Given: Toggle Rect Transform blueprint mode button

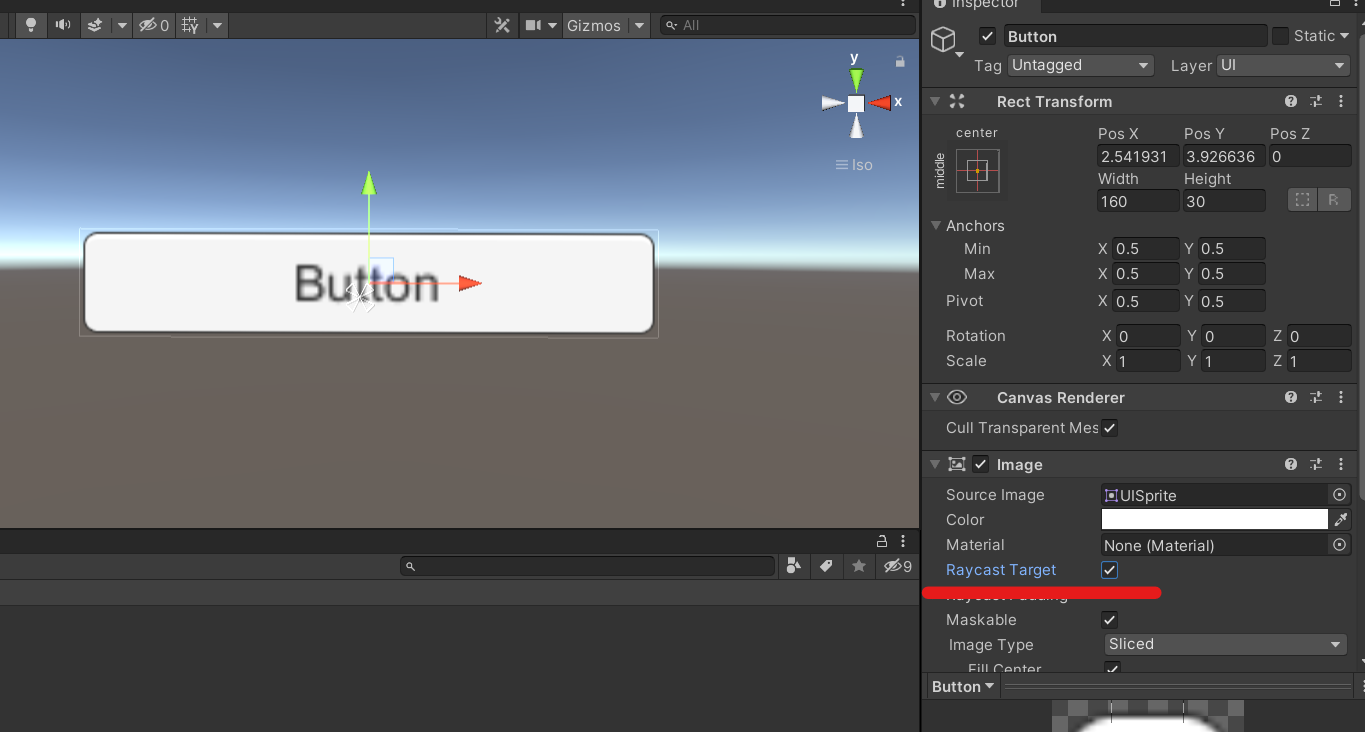Looking at the screenshot, I should [1302, 200].
